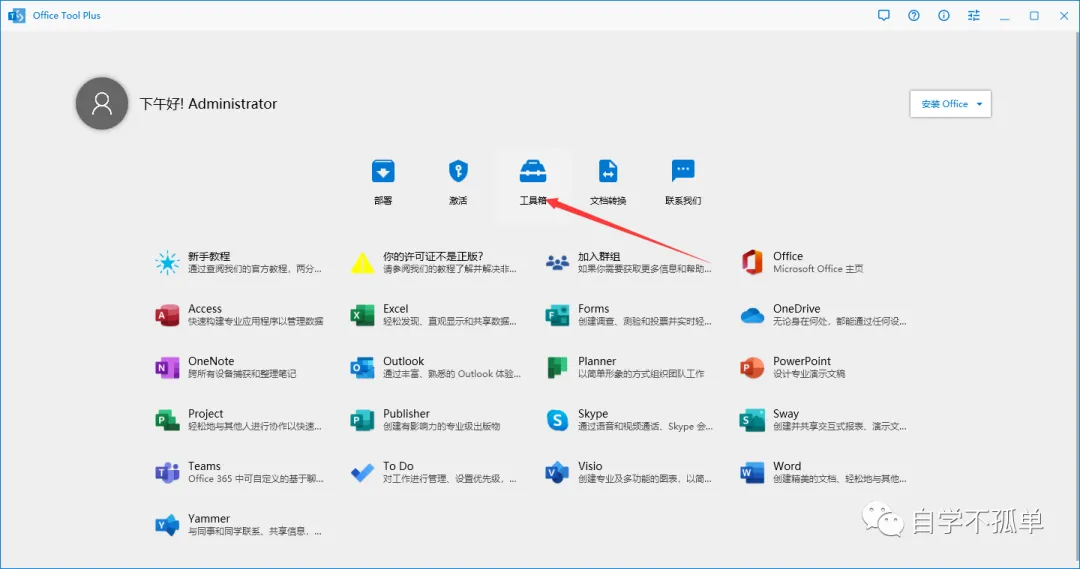Click the Word app icon
This screenshot has width=1080, height=569.
pyautogui.click(x=752, y=473)
